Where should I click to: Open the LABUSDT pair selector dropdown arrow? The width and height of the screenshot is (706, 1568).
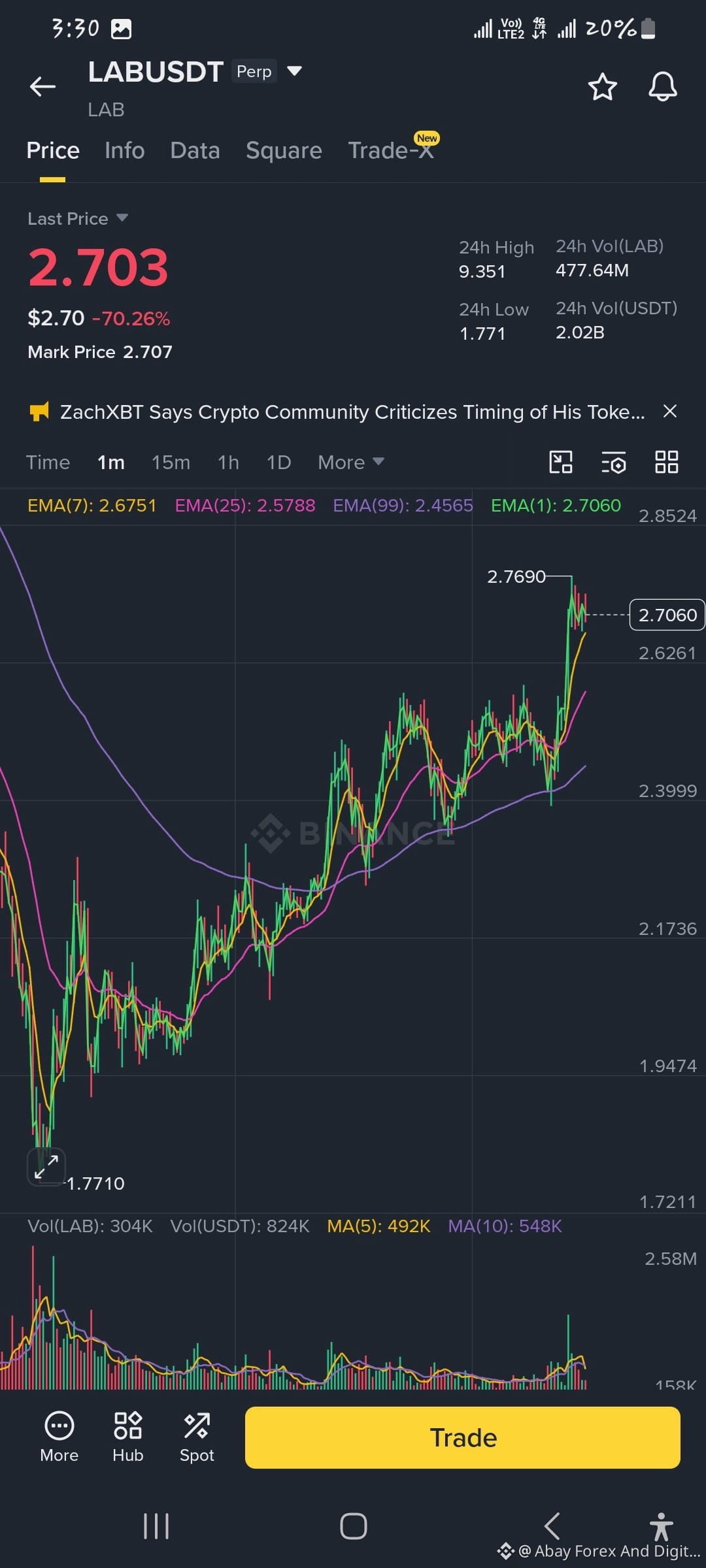pyautogui.click(x=295, y=71)
